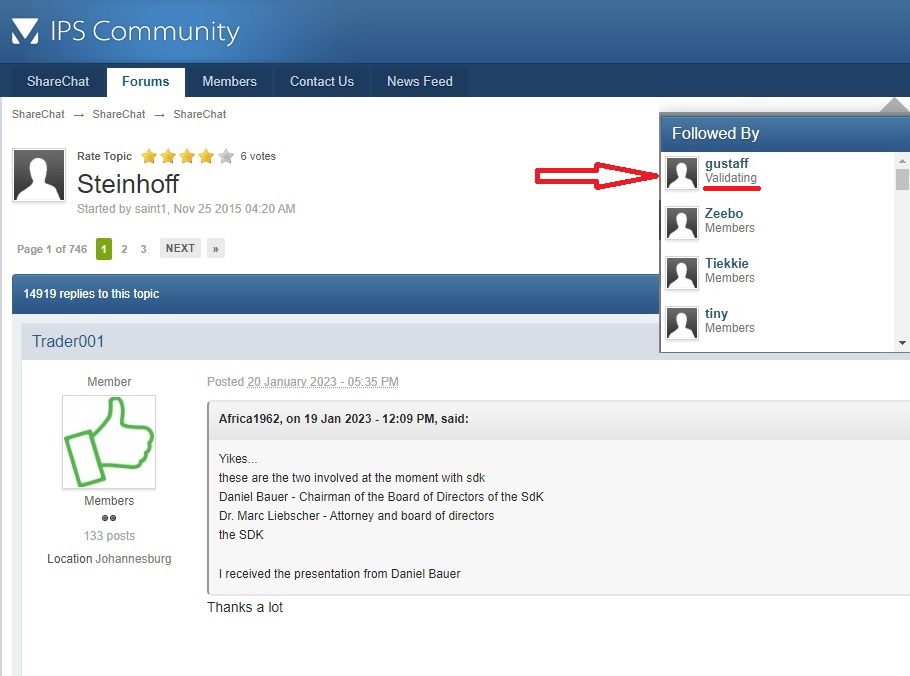Jump to last page with double-arrow button
The height and width of the screenshot is (676, 910).
pyautogui.click(x=215, y=248)
